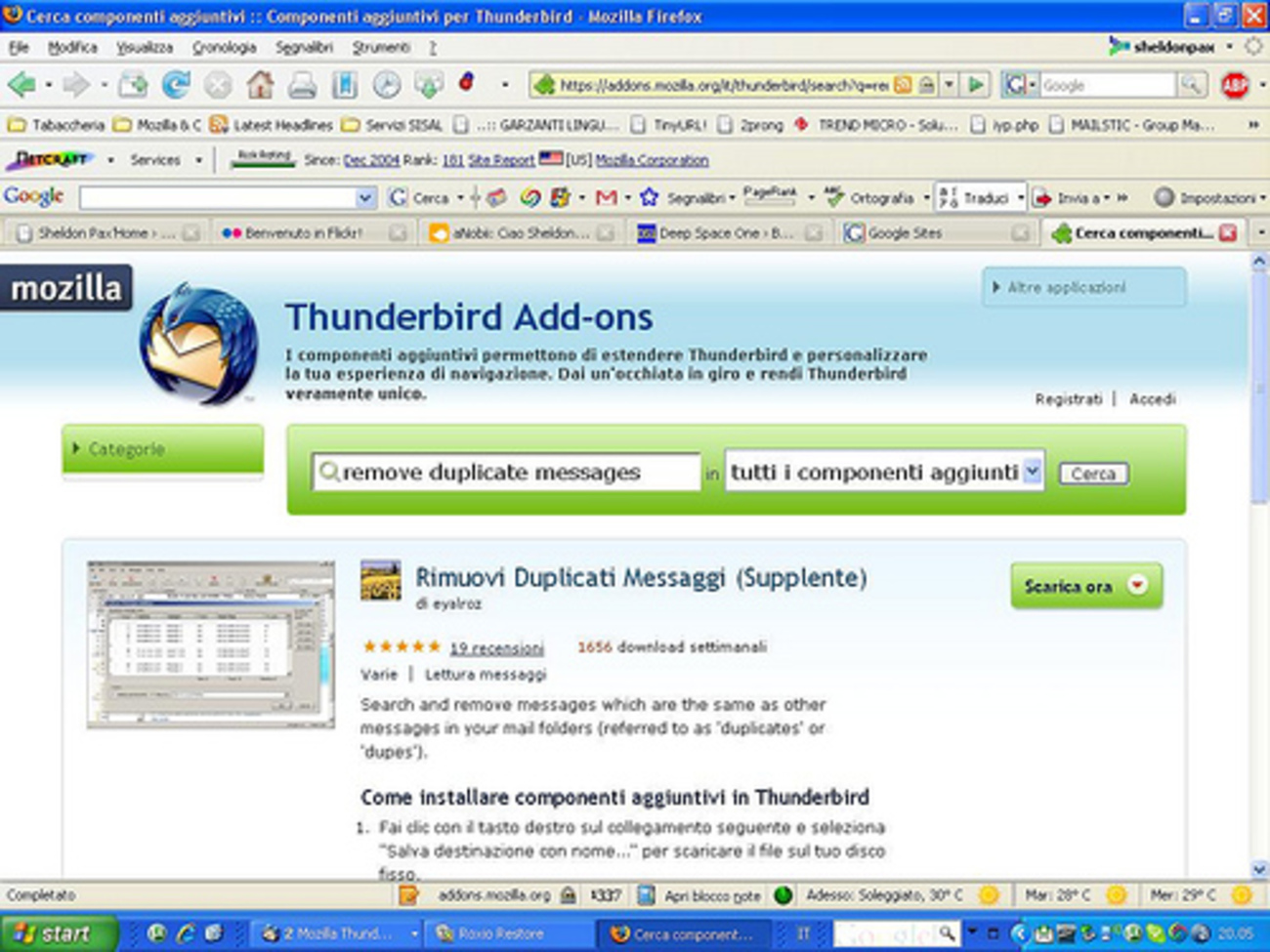The height and width of the screenshot is (952, 1270).
Task: Expand the Categorie panel
Action: [x=162, y=449]
